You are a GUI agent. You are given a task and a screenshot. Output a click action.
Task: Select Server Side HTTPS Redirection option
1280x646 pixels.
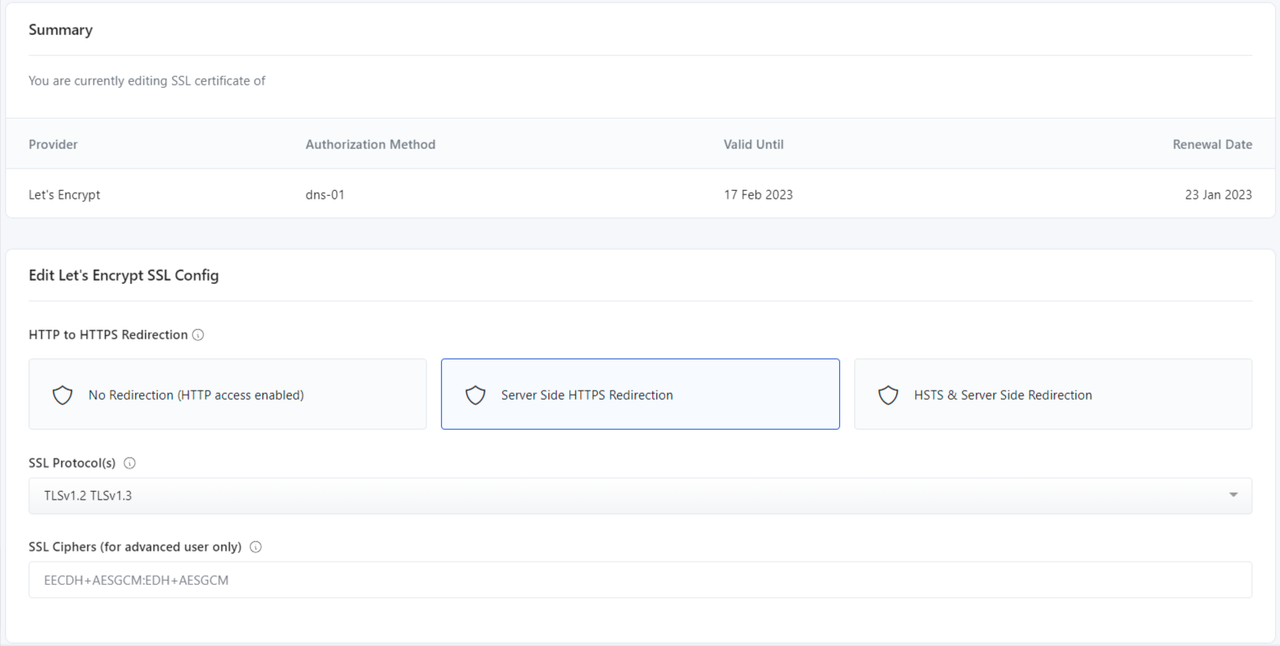[x=640, y=394]
